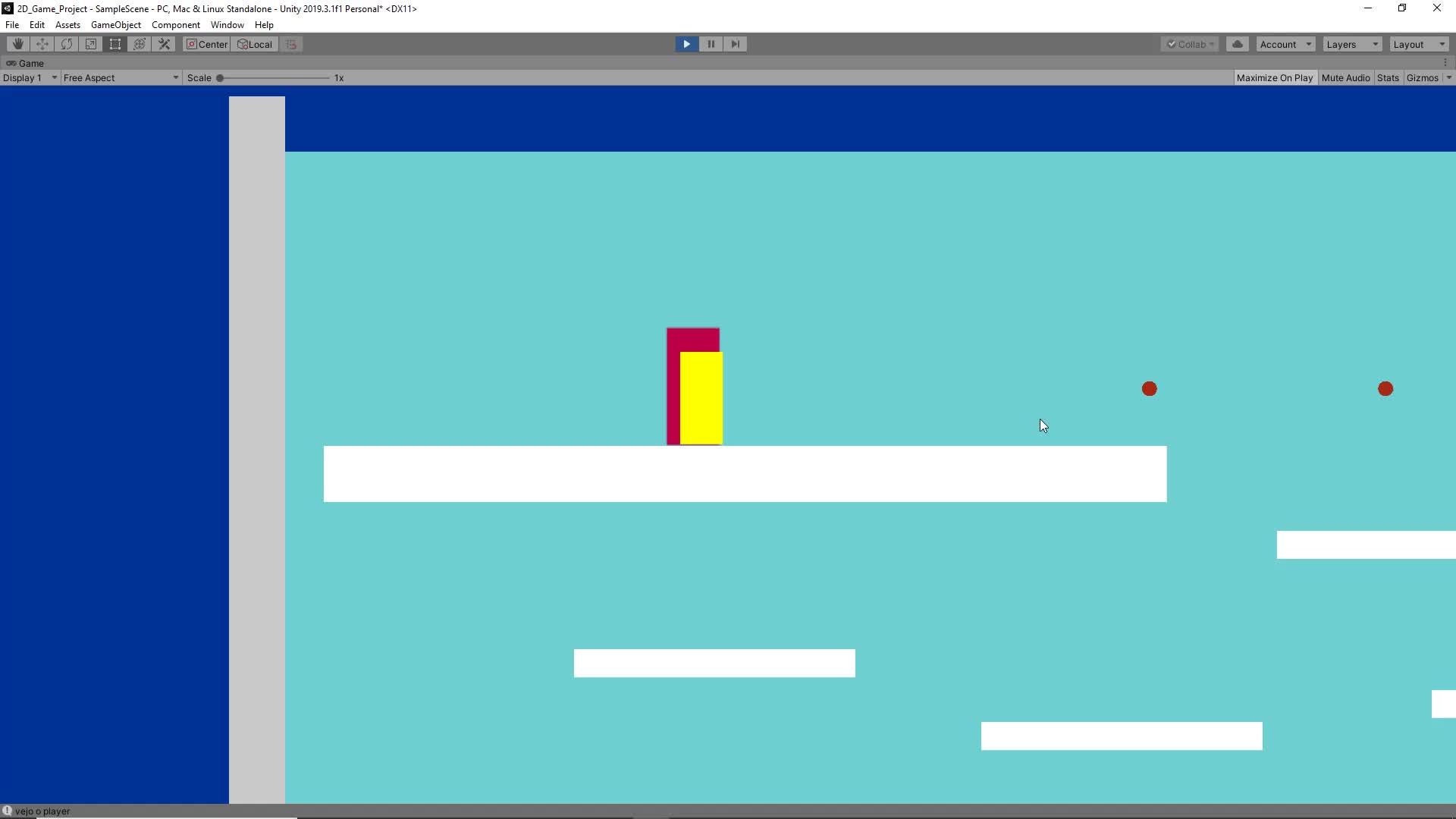Toggle pivot mode using the Center button
The width and height of the screenshot is (1456, 819).
point(206,44)
